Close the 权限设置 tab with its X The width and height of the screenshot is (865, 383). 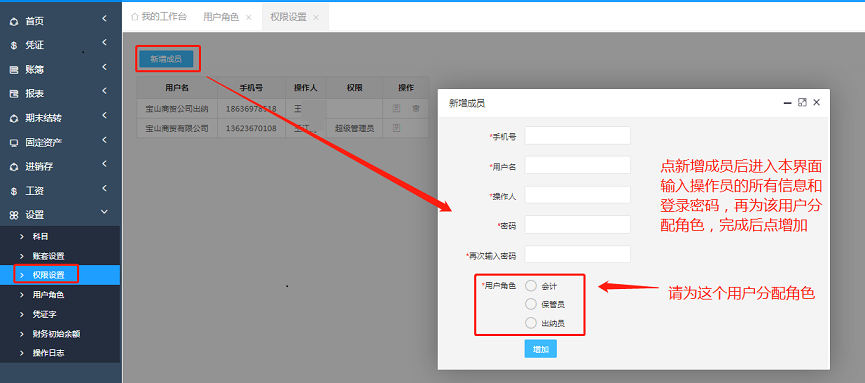[x=316, y=17]
